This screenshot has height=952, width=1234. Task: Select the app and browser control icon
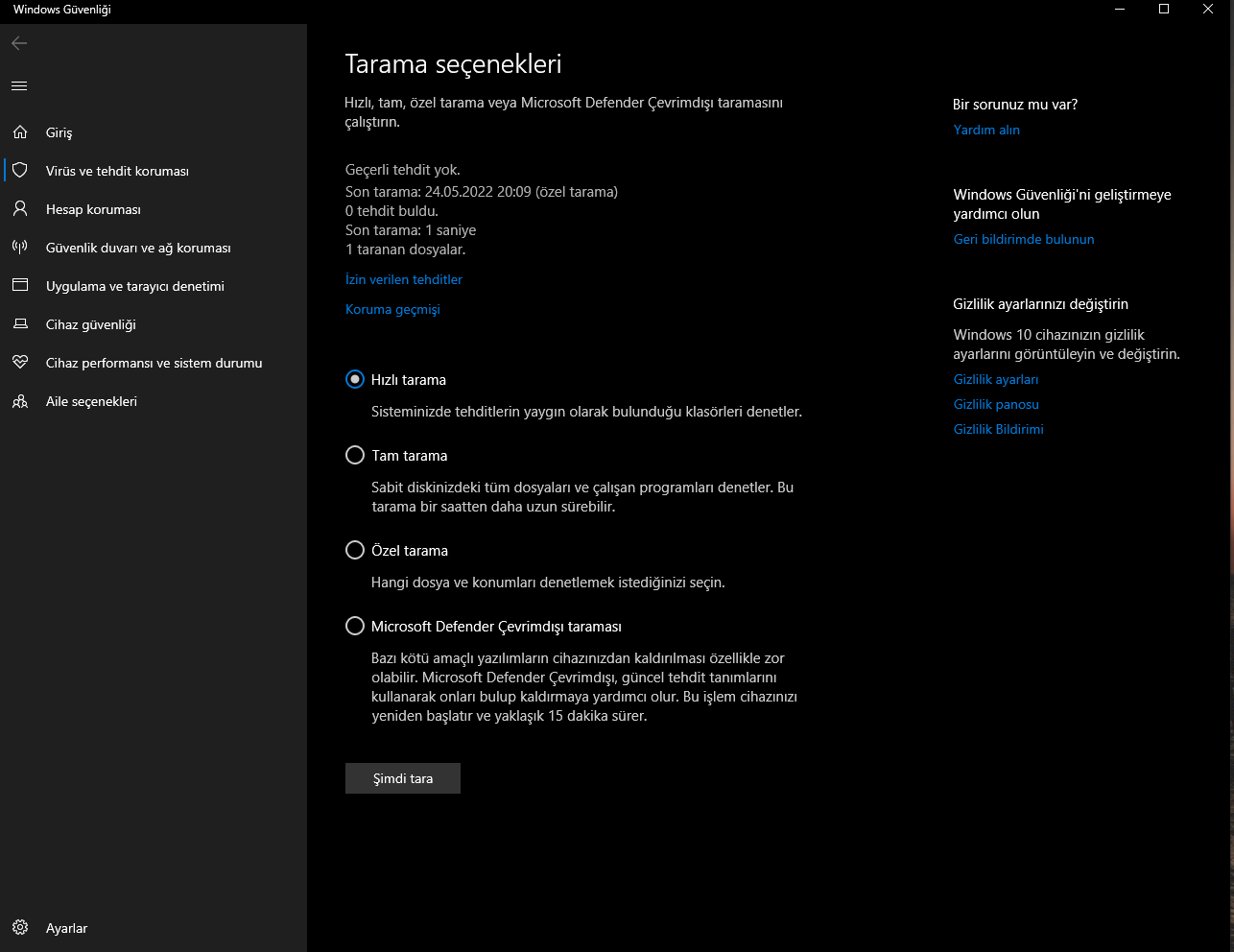pos(20,286)
